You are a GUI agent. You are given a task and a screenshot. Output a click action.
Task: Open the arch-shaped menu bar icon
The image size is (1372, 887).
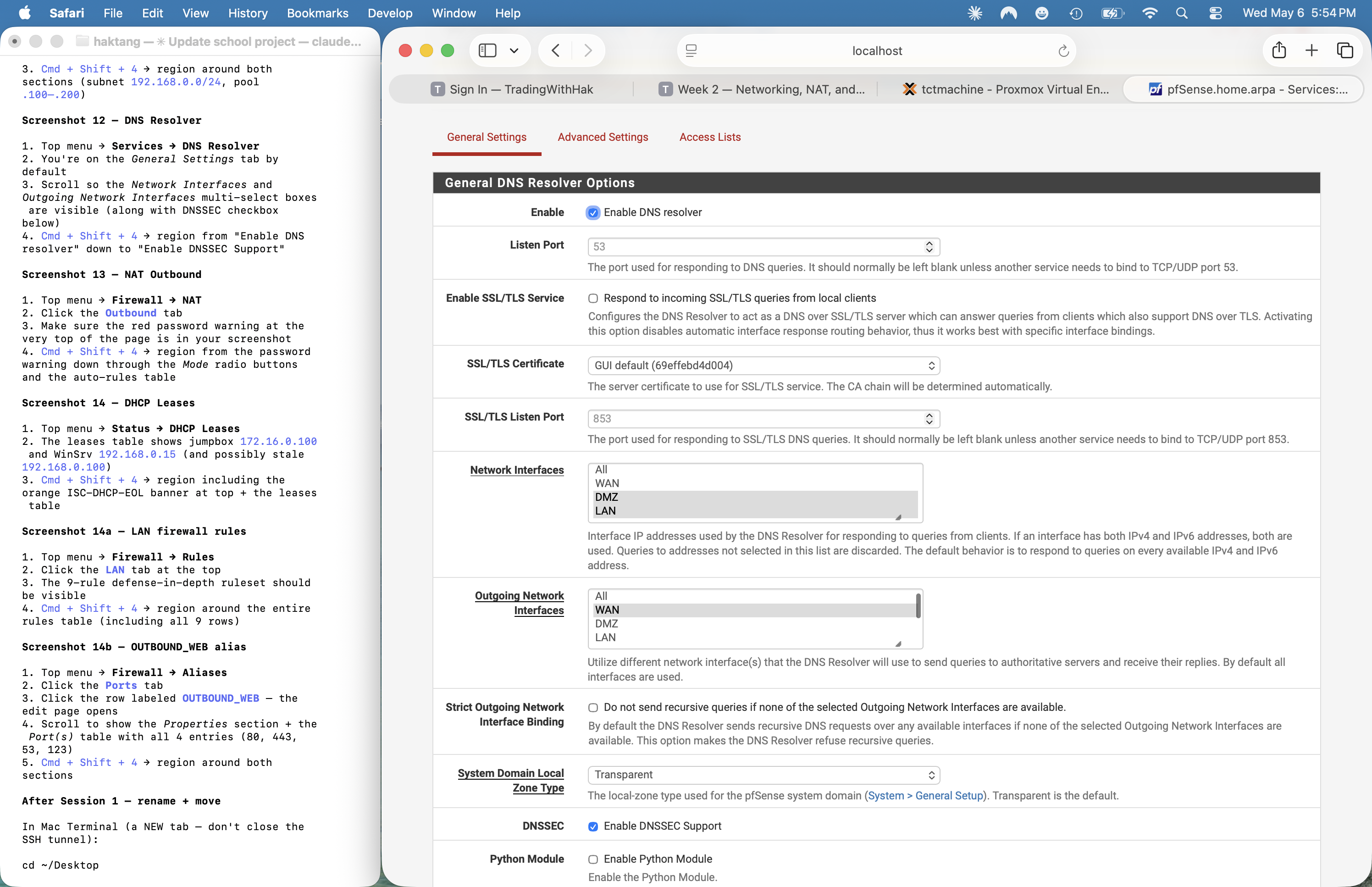pos(1008,13)
